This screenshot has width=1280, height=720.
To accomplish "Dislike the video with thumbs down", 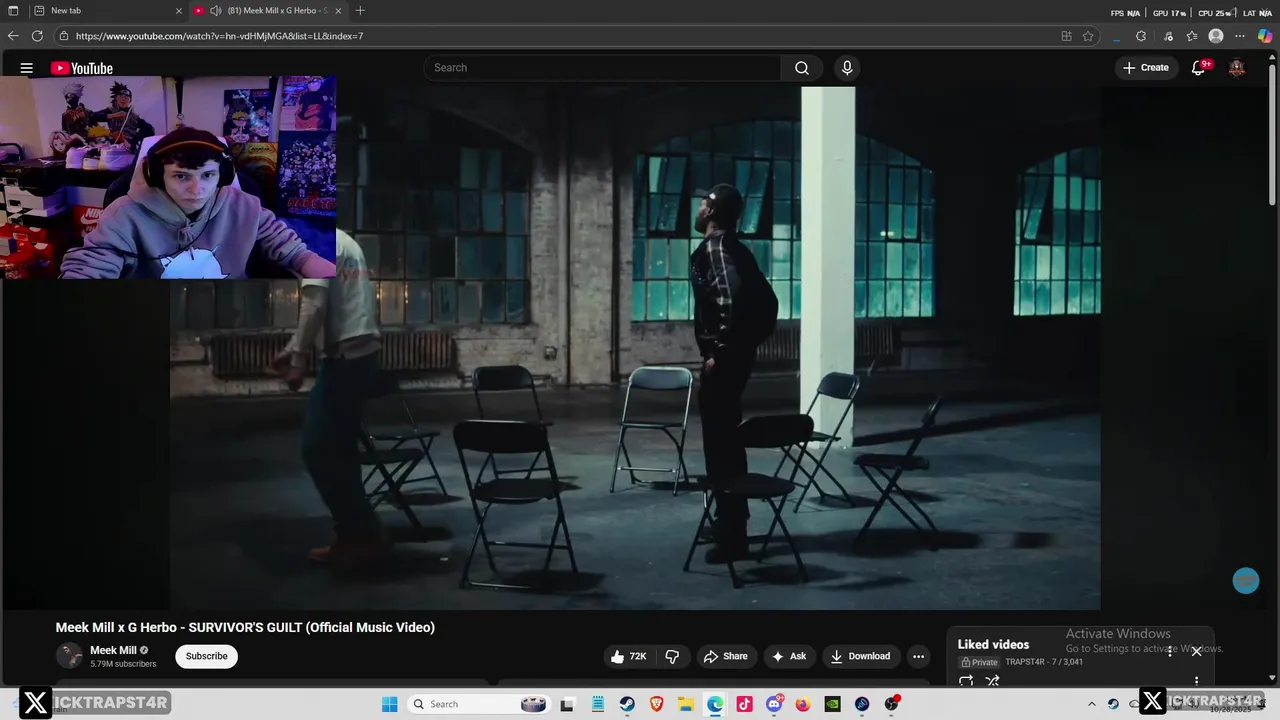I will (x=672, y=656).
